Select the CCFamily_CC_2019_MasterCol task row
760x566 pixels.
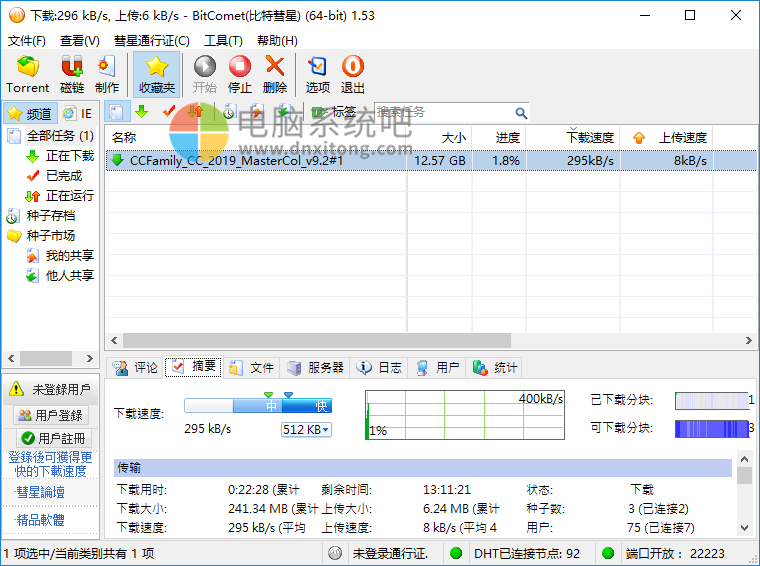[x=431, y=160]
